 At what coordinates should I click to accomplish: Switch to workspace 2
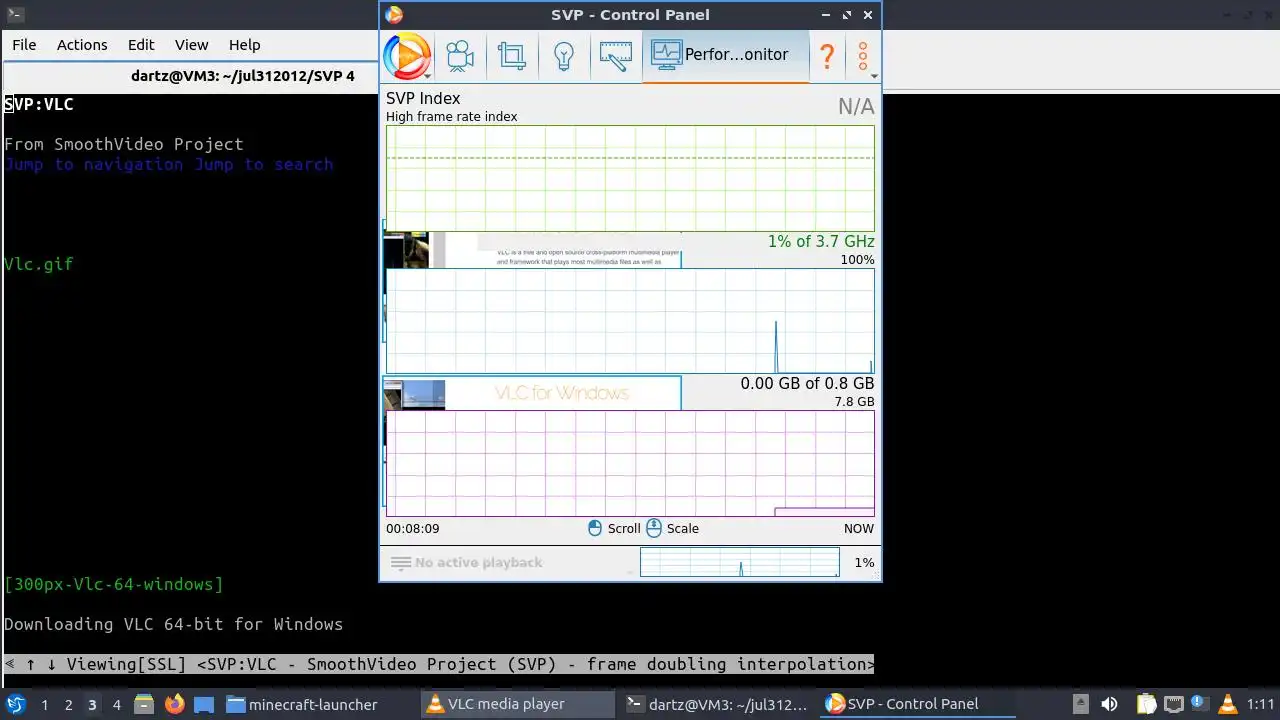[68, 704]
